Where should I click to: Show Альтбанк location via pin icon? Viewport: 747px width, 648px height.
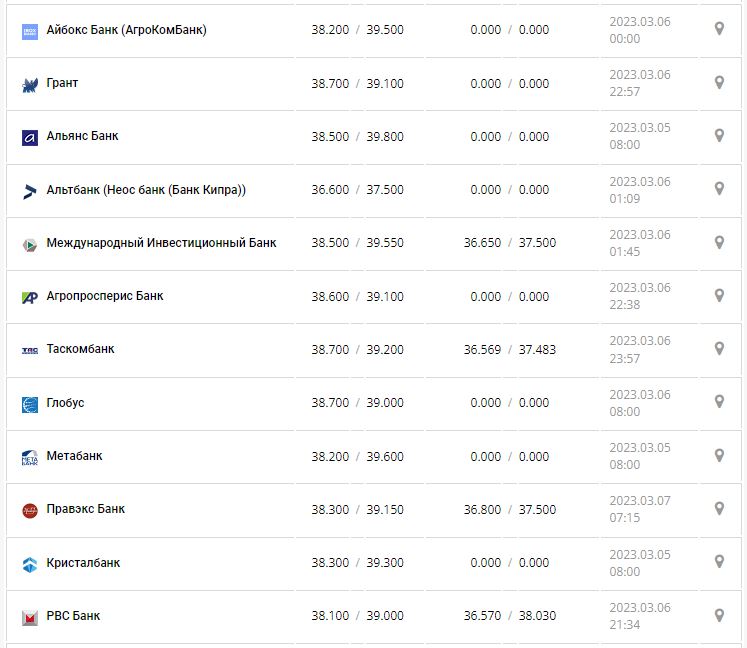pos(718,188)
